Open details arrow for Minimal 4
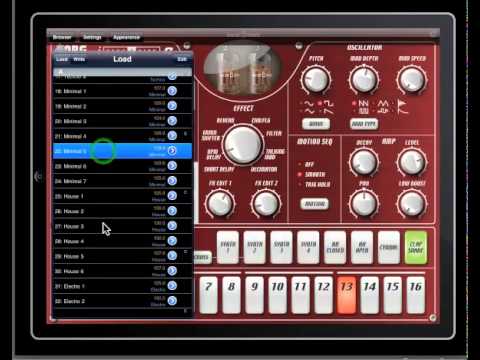The height and width of the screenshot is (360, 480). point(172,136)
